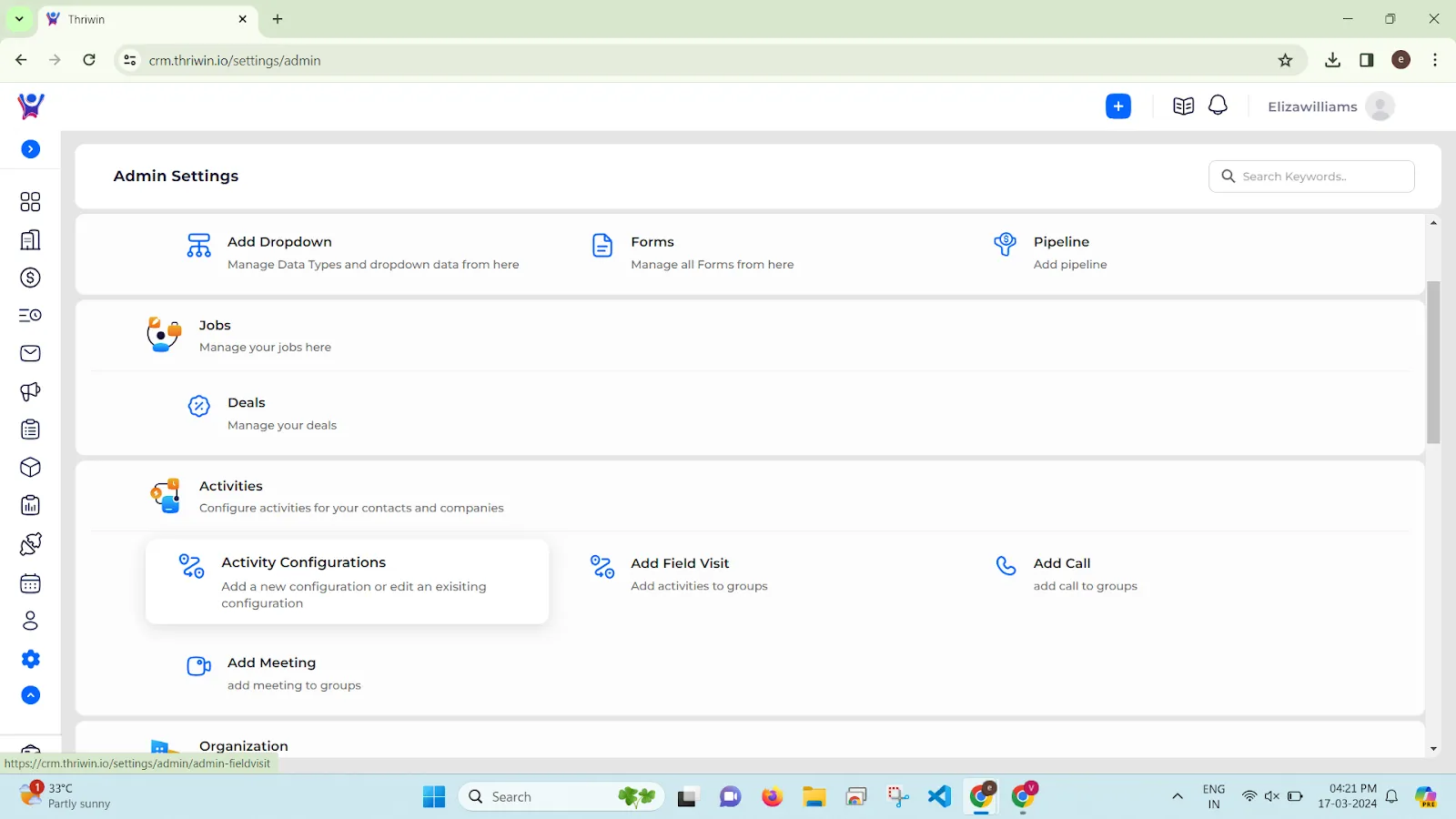Click the Organization section heading
Image resolution: width=1456 pixels, height=819 pixels.
[244, 746]
